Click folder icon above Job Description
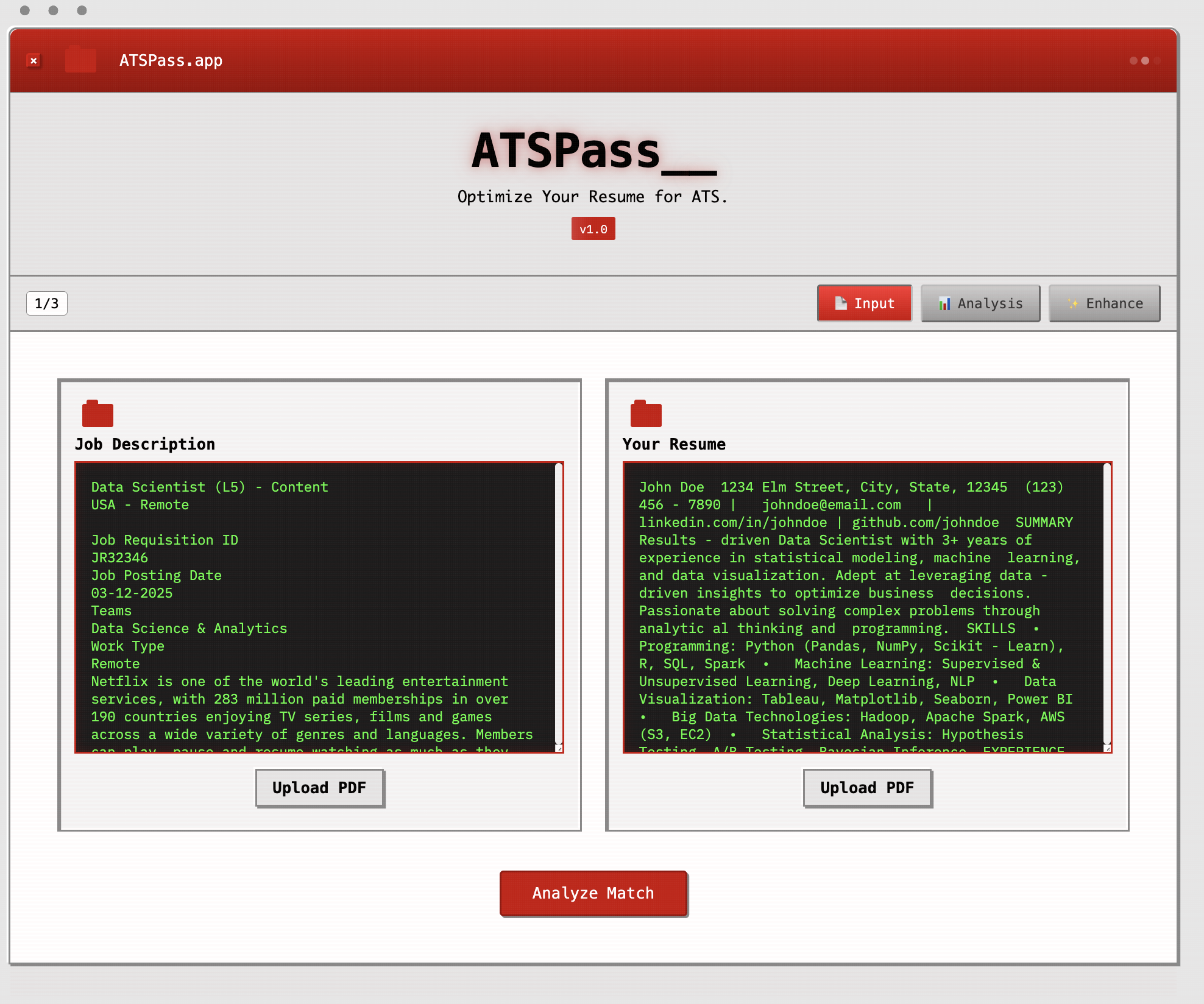The image size is (1204, 1004). (x=97, y=414)
